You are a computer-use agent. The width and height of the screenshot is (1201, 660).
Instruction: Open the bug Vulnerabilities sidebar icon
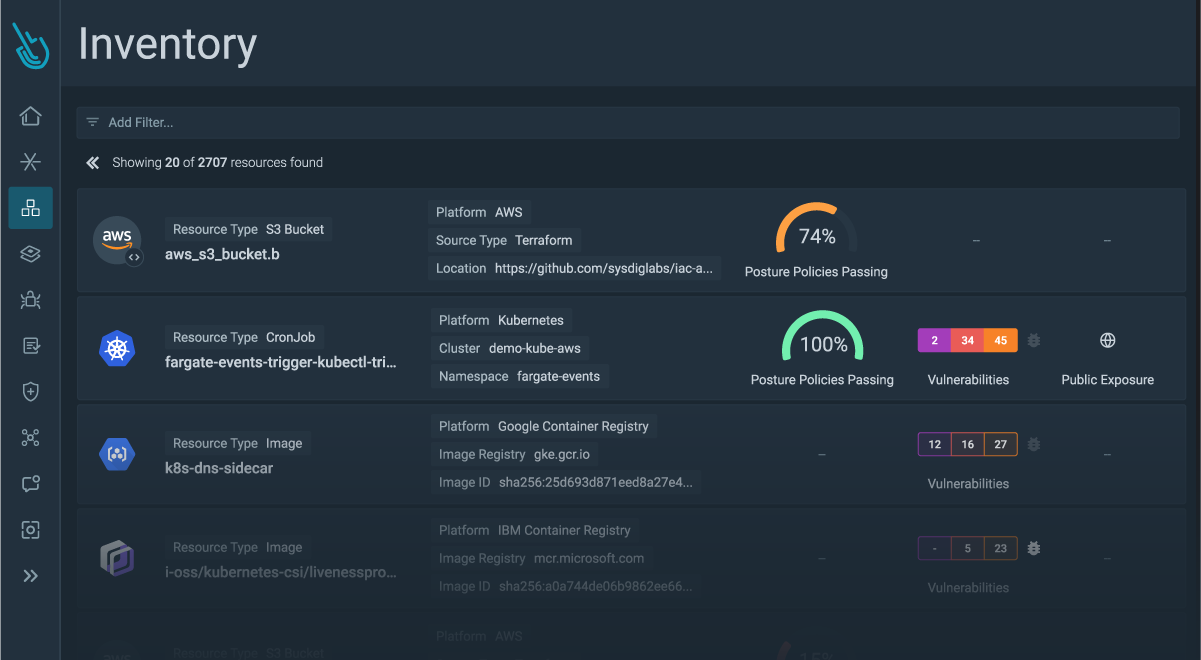[x=30, y=299]
